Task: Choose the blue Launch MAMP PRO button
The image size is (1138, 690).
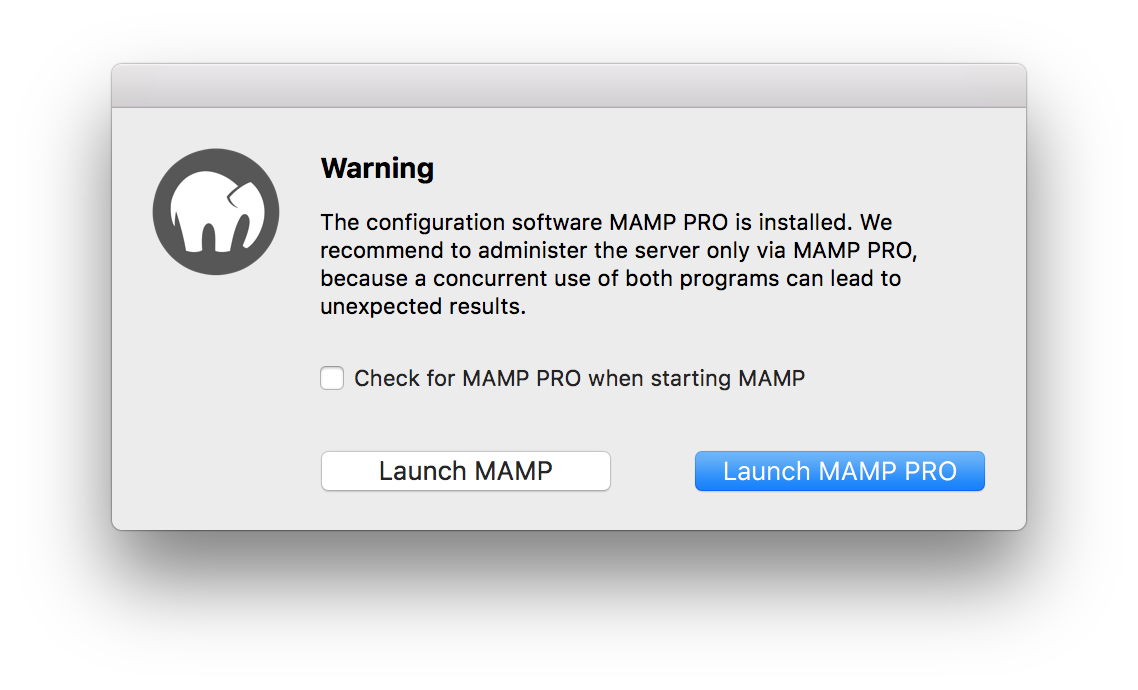Action: pos(840,471)
